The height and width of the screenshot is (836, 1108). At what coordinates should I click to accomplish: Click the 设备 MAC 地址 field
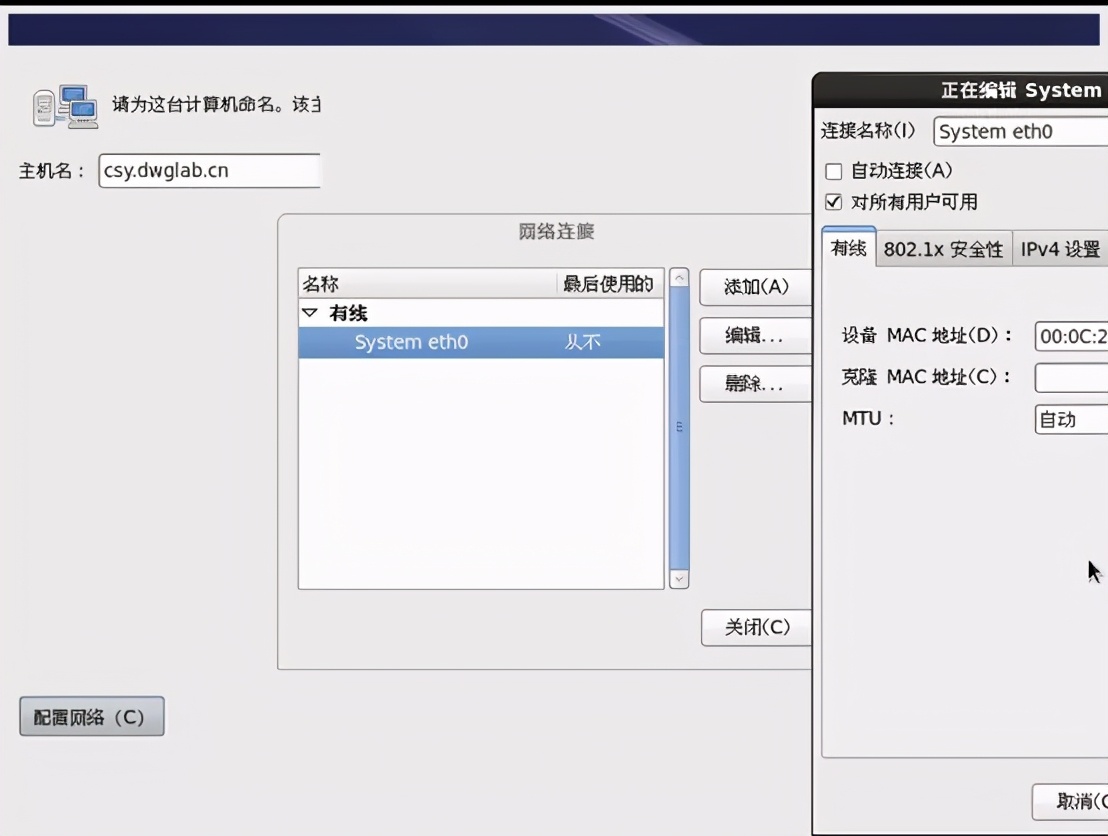[x=1071, y=336]
